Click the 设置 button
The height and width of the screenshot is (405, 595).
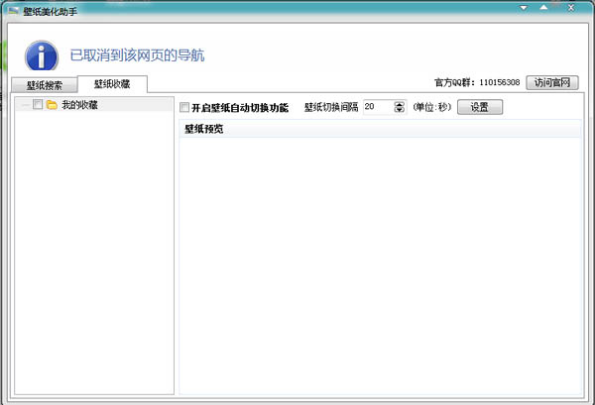pyautogui.click(x=480, y=107)
